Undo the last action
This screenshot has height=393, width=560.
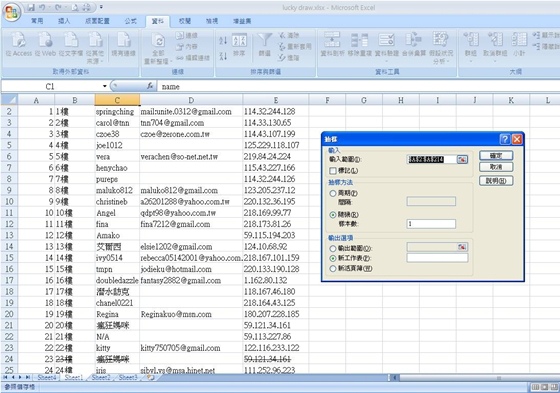(42, 7)
